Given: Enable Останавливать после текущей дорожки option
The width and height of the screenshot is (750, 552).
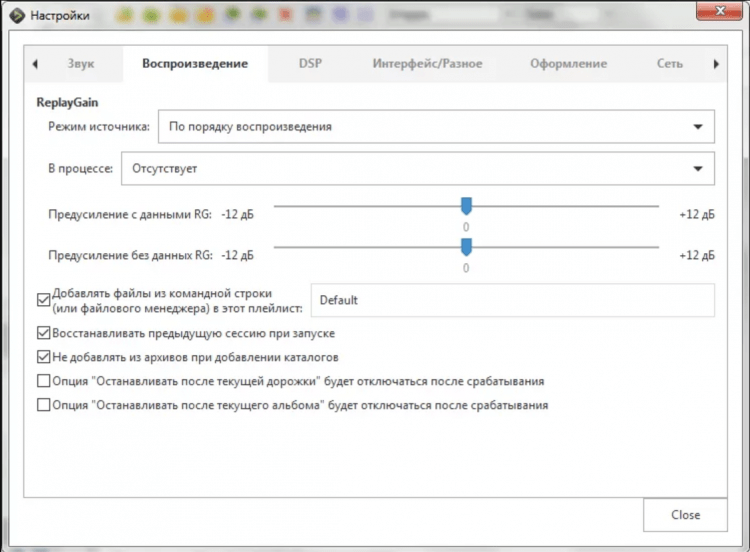Looking at the screenshot, I should [x=44, y=381].
